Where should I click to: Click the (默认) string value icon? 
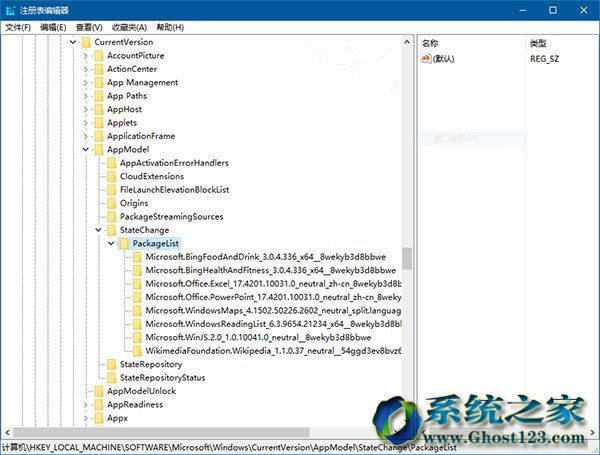click(x=426, y=59)
